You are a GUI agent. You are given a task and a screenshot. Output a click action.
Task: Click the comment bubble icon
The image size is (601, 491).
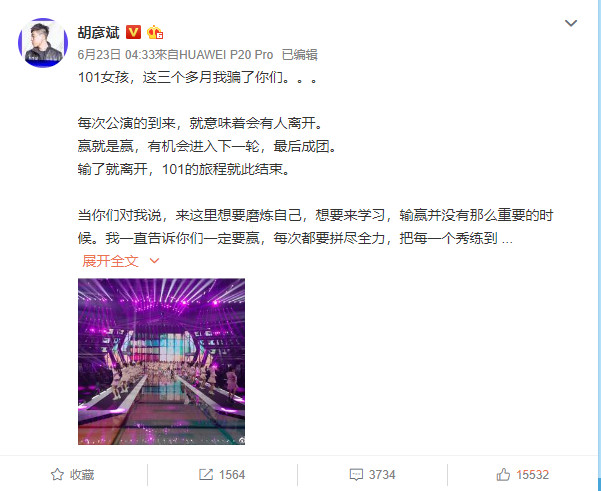tap(356, 475)
